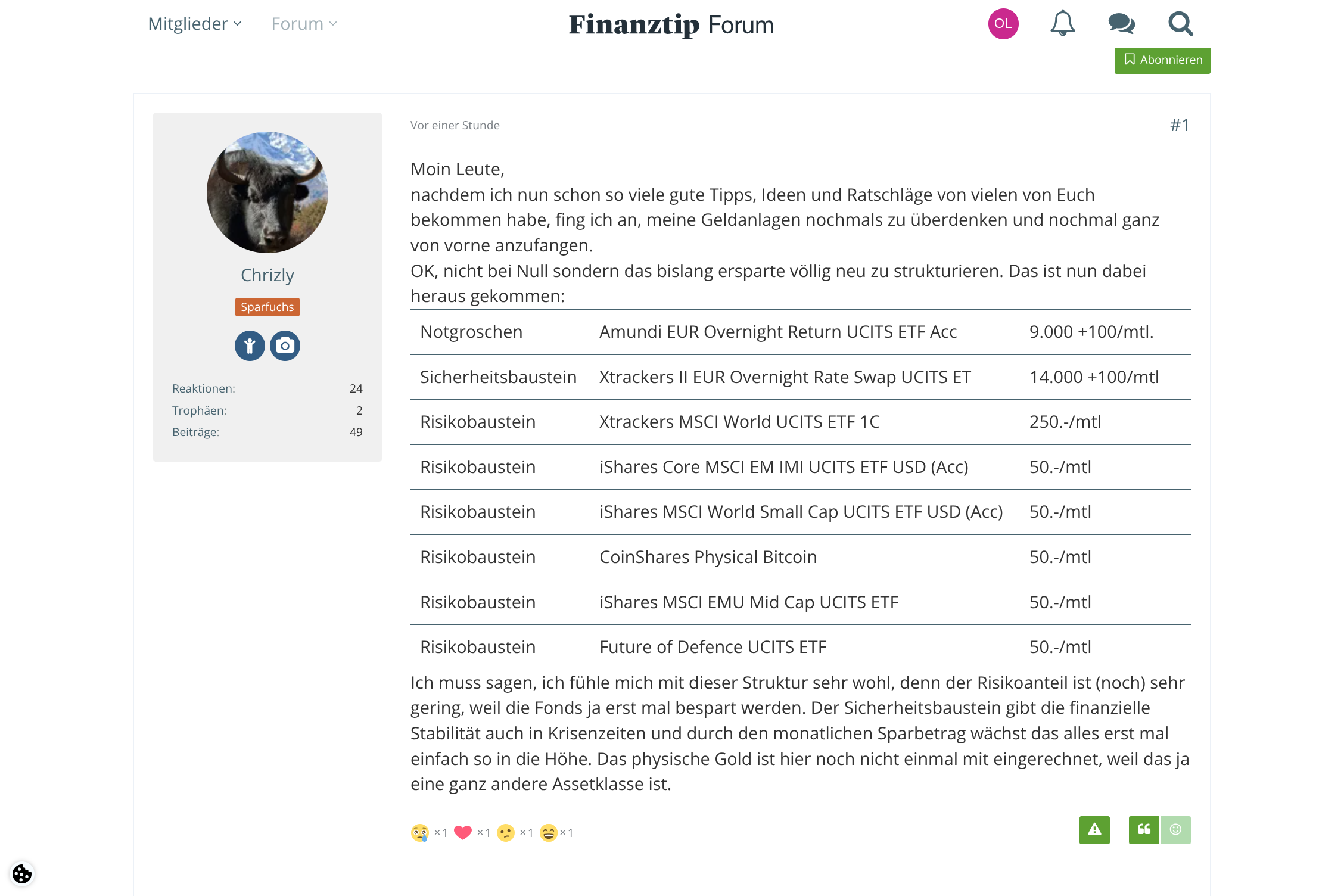Click the 'Vor einer Stunde' timestamp
1344x896 pixels.
(x=455, y=125)
